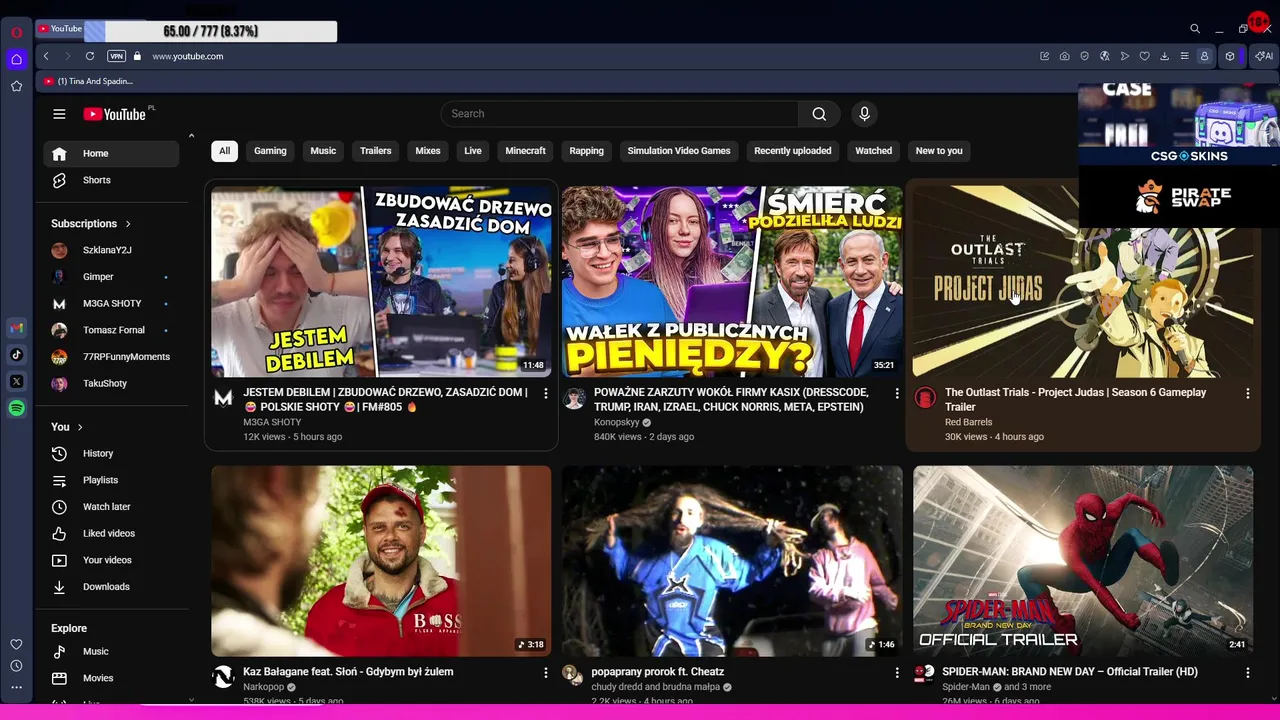Screen dimensions: 1280x720
Task: Open the Red Barrels channel name link
Action: coord(968,422)
